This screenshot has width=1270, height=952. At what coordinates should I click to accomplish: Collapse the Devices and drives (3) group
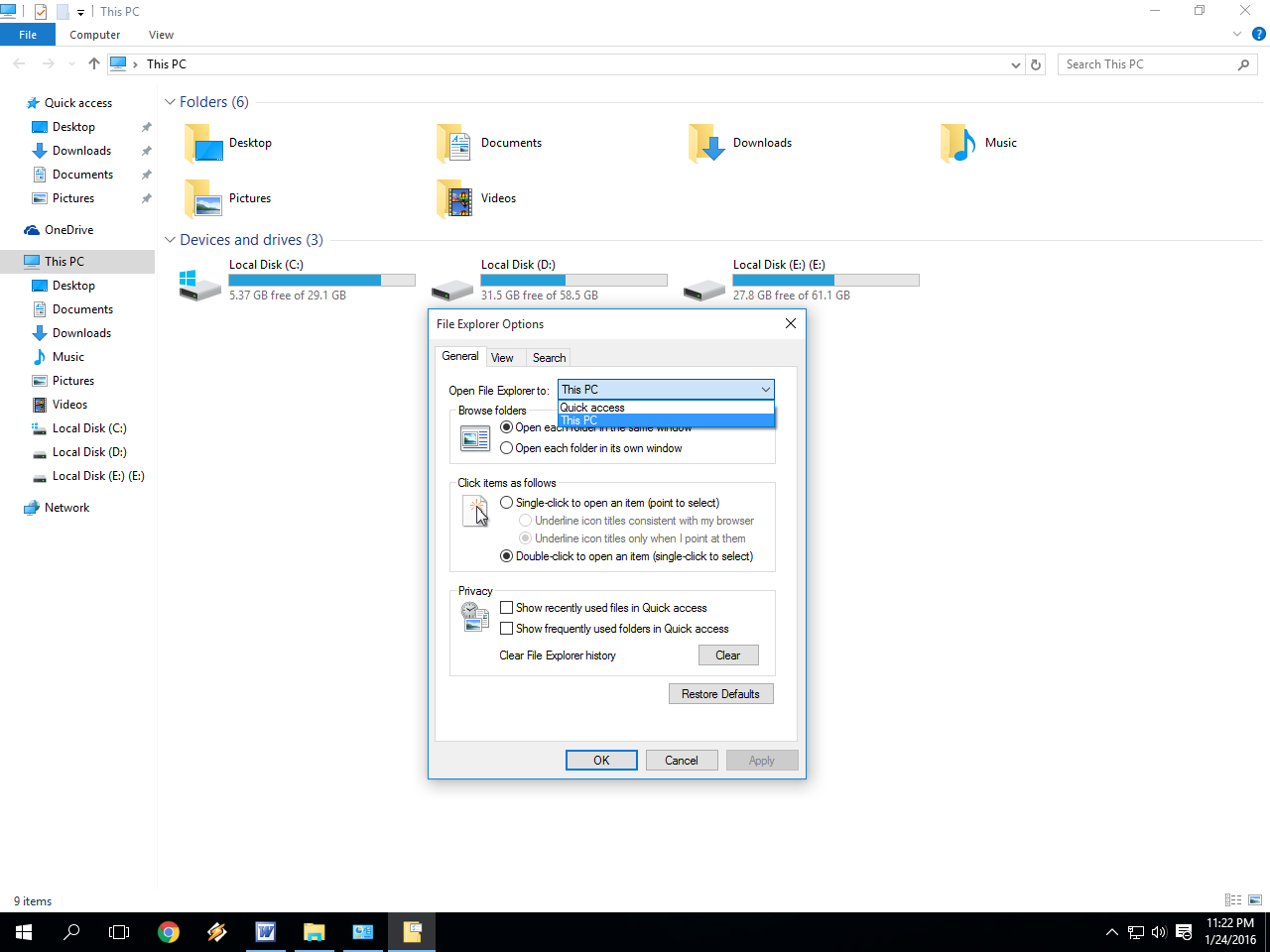point(170,240)
